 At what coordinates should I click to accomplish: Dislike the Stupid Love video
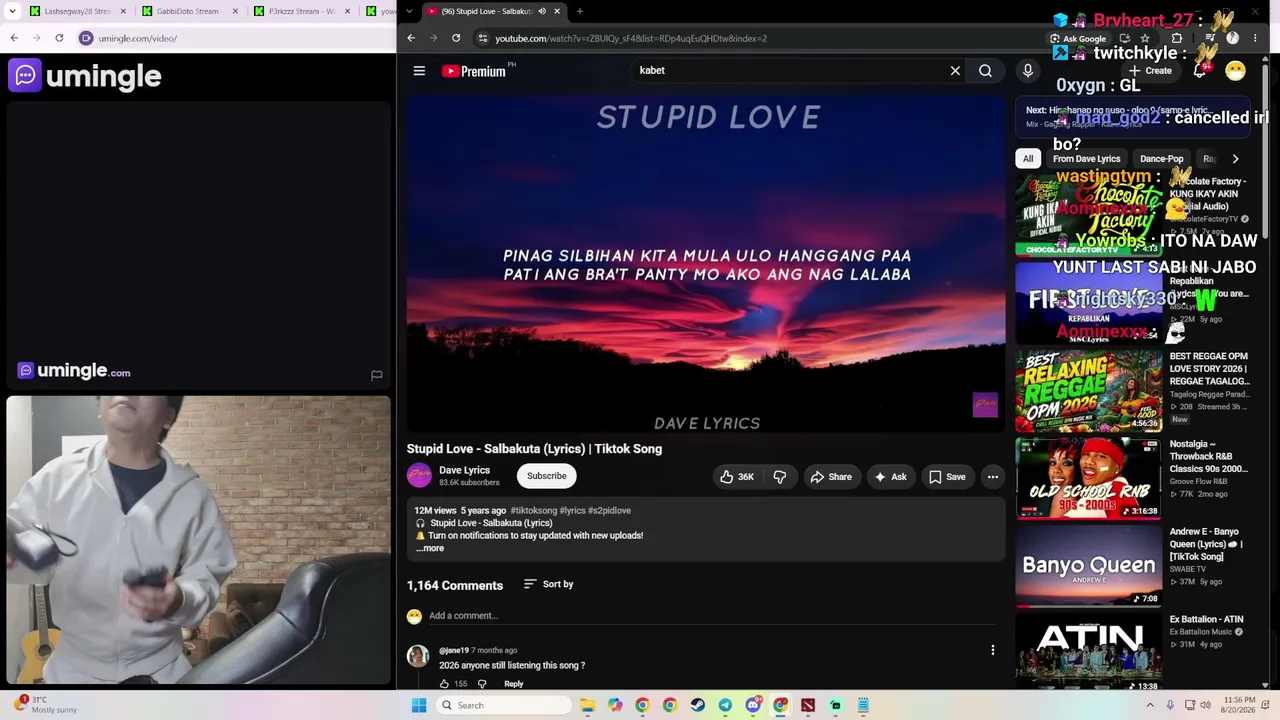pyautogui.click(x=780, y=477)
